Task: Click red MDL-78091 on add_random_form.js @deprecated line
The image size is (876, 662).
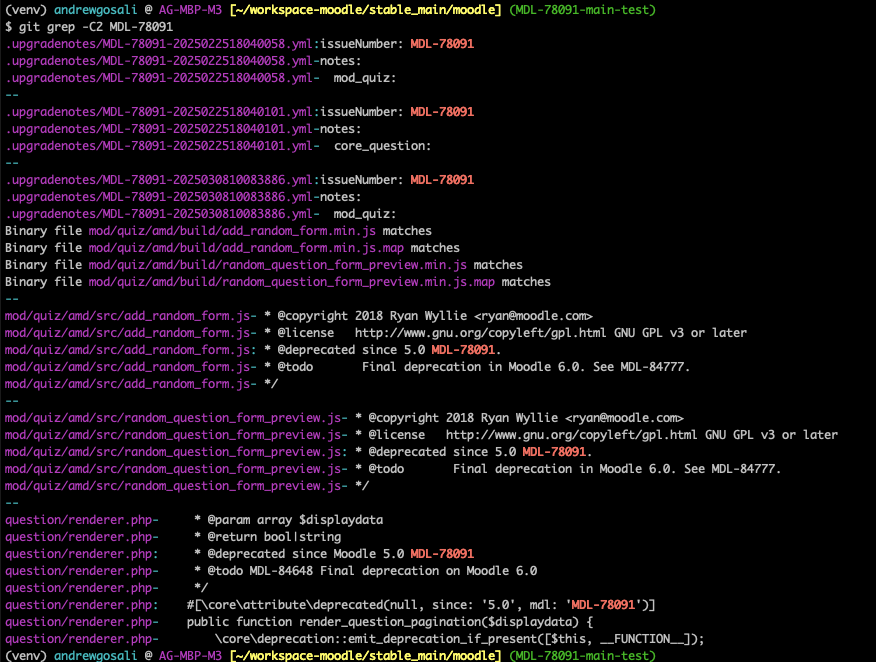Action: tap(463, 350)
